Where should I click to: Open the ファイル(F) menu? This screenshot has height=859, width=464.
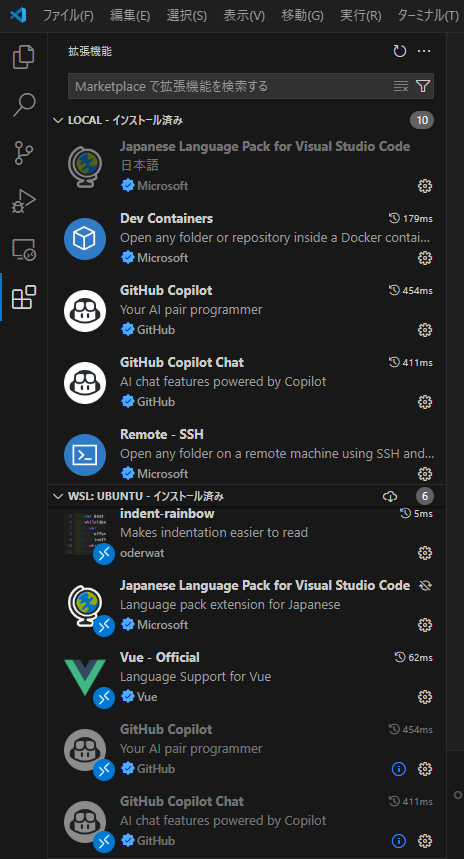click(68, 15)
